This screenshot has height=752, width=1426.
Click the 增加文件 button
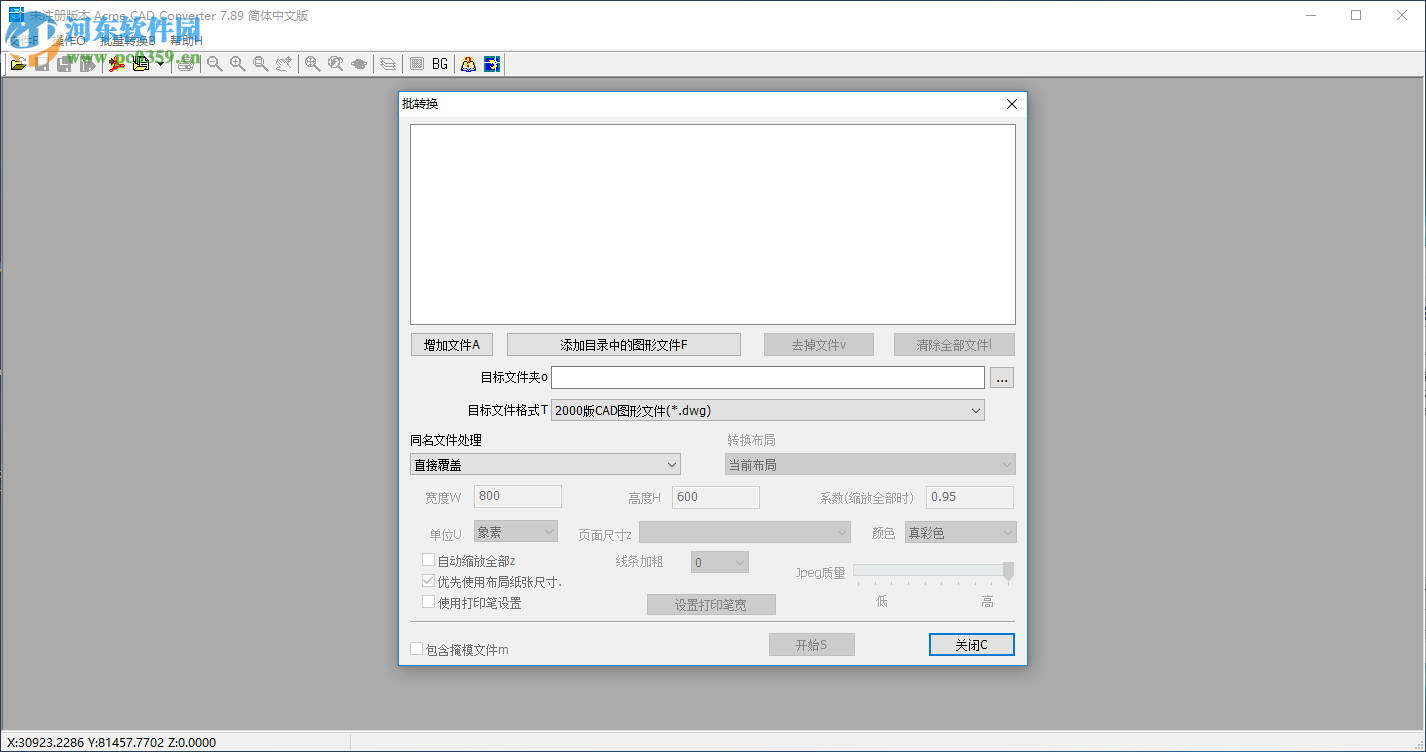coord(451,344)
